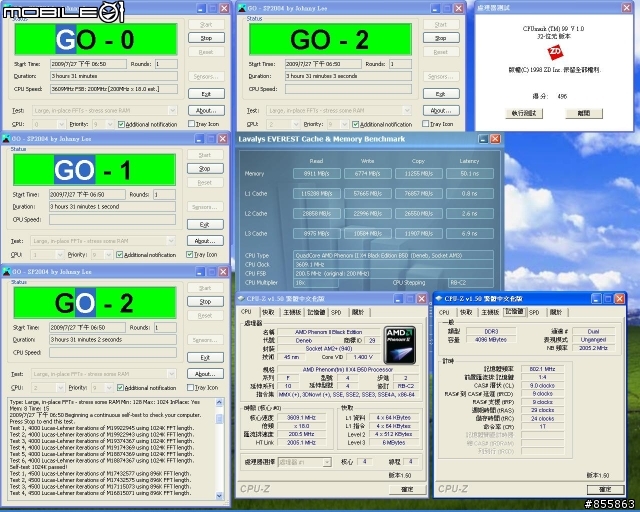Click title icon of GO - 2 window without log
The width and height of the screenshot is (640, 512).
pos(242,8)
